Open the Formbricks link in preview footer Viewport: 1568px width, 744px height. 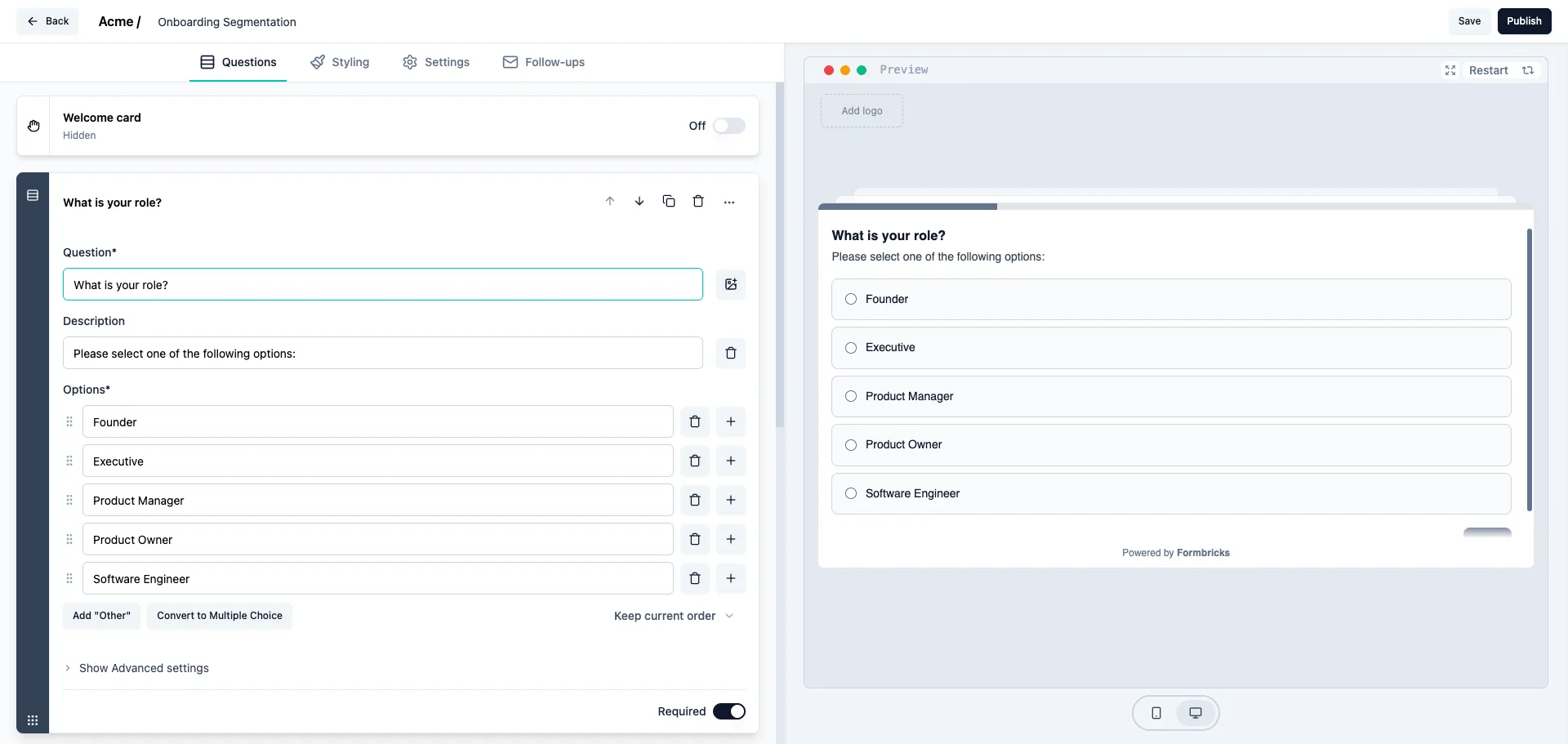(x=1203, y=553)
